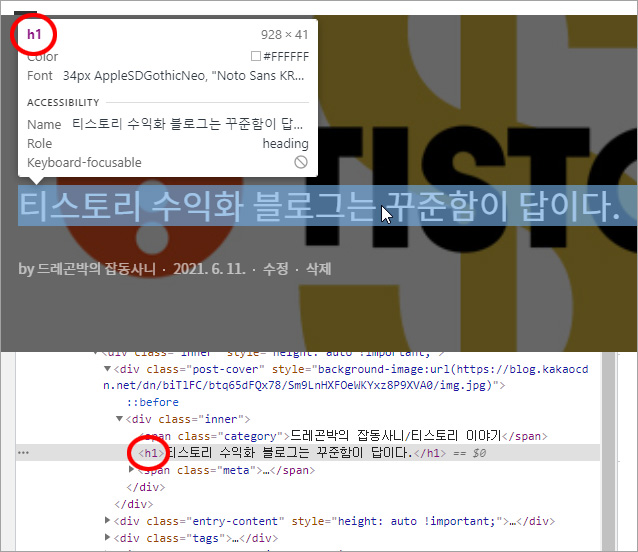This screenshot has height=552, width=638.
Task: Click the Role 'heading' value in tooltip
Action: [x=285, y=143]
